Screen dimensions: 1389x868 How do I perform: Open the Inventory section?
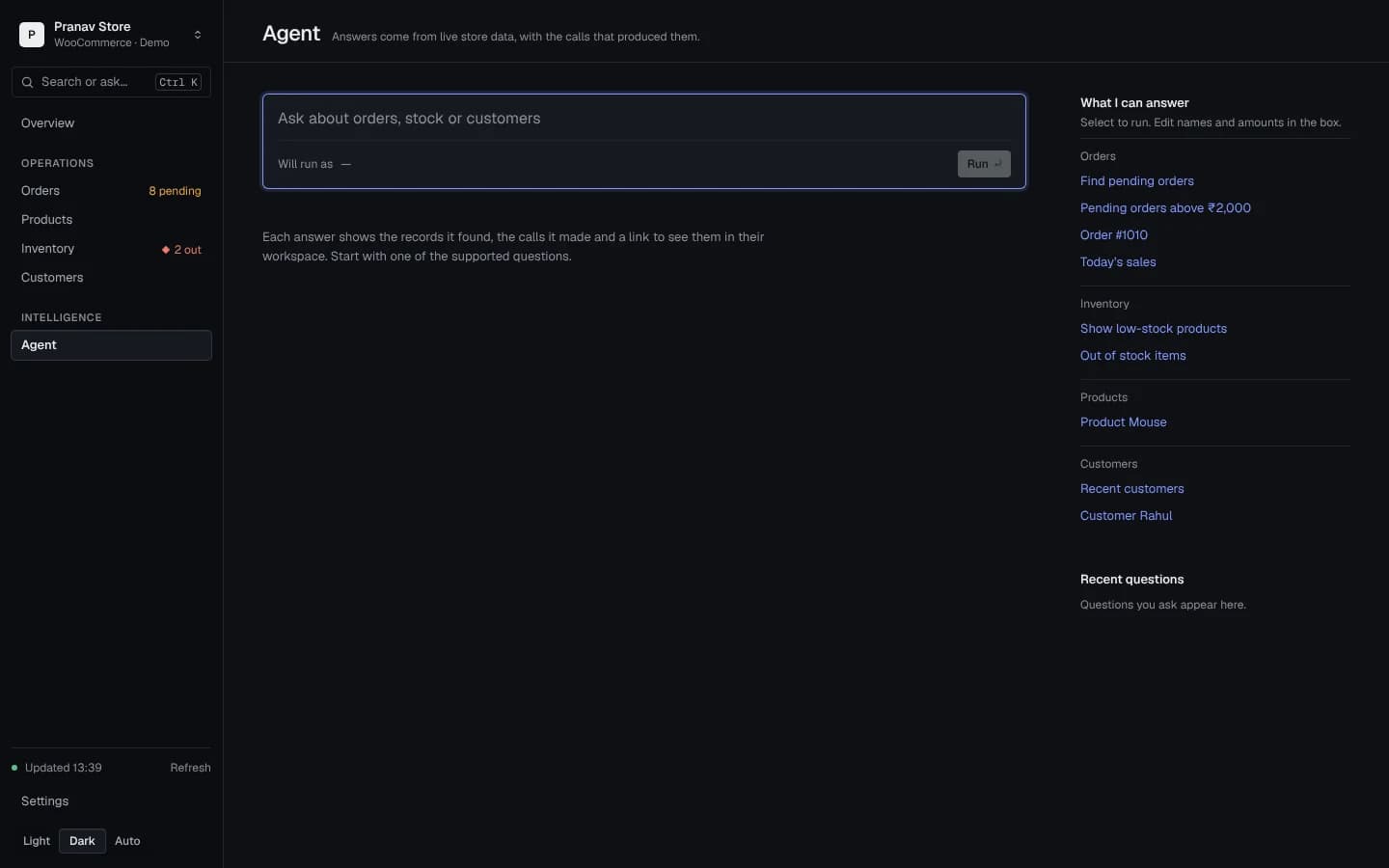(x=48, y=249)
